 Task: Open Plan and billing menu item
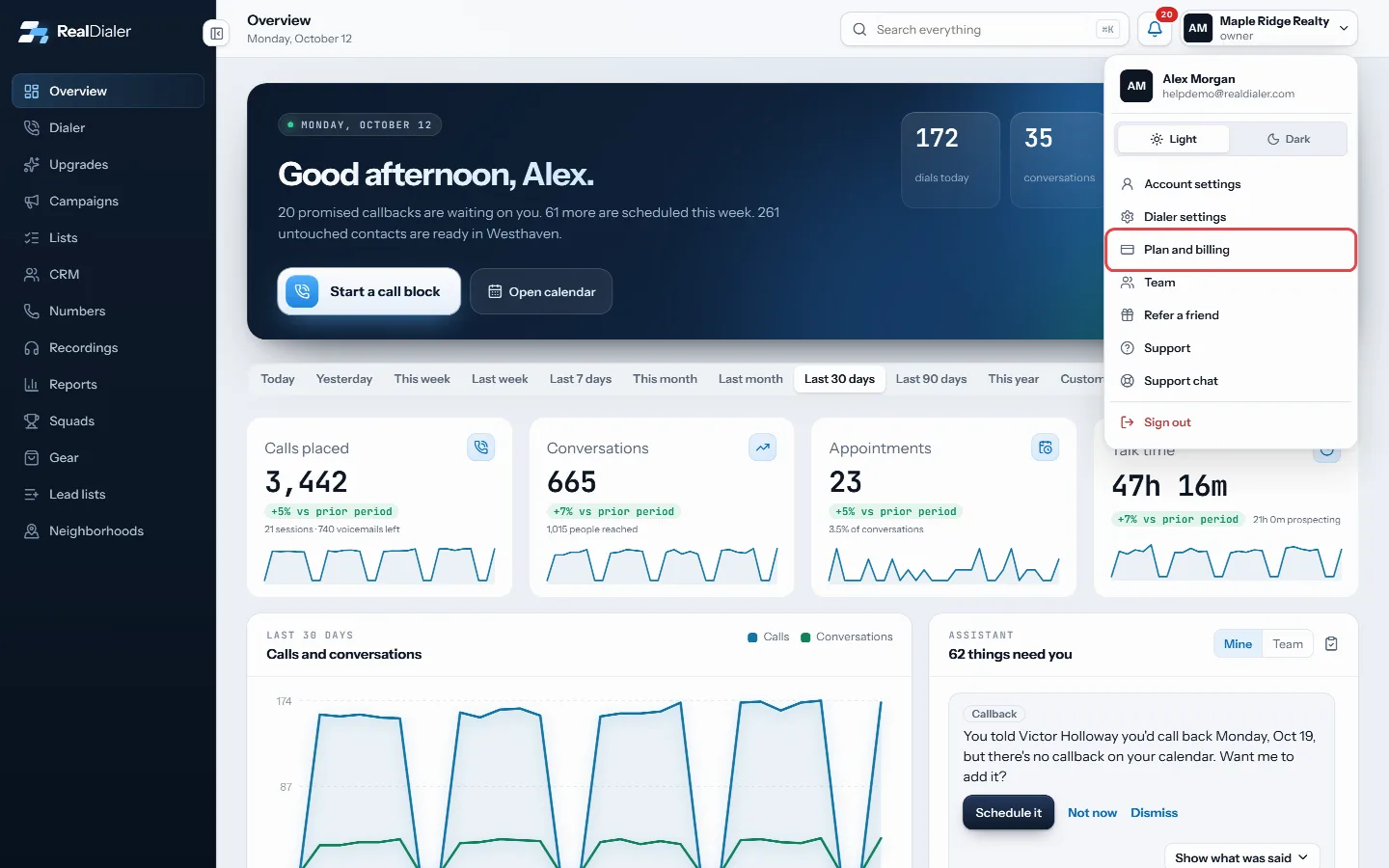[x=1231, y=250]
